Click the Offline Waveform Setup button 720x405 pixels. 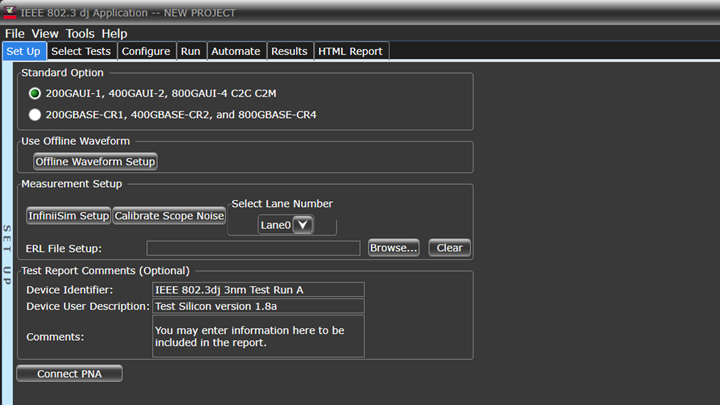95,161
